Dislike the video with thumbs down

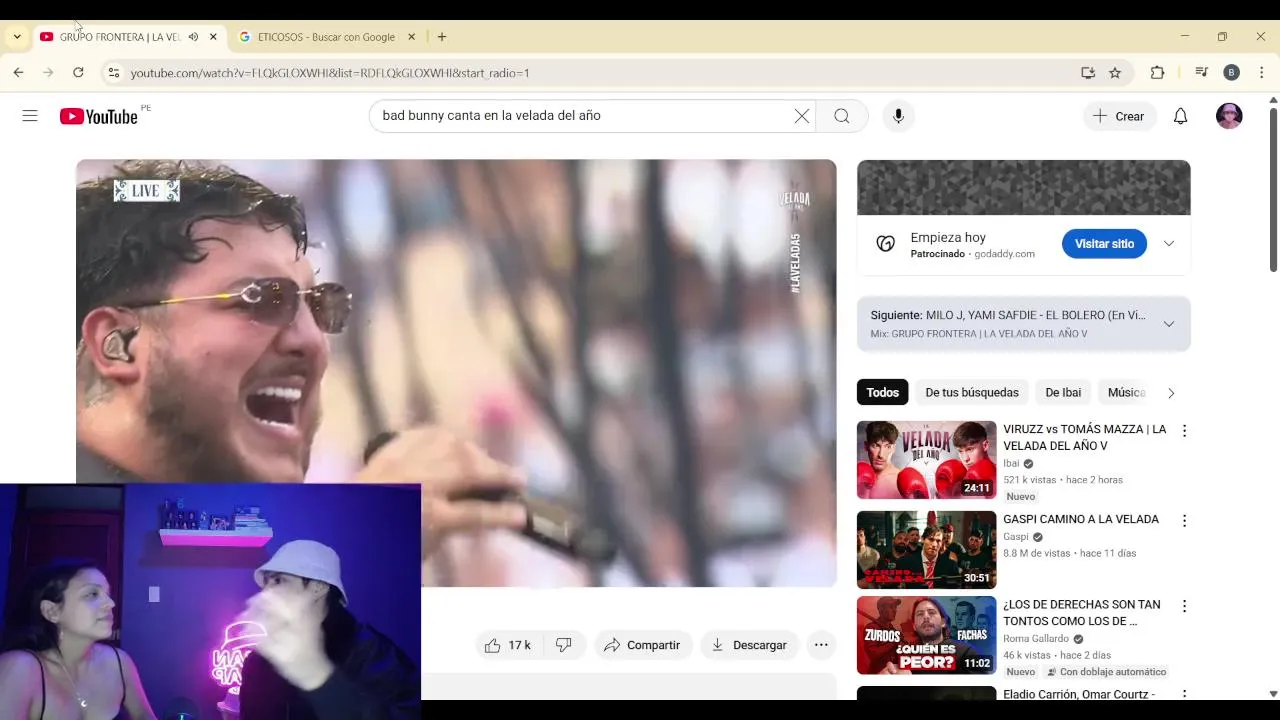(x=563, y=645)
